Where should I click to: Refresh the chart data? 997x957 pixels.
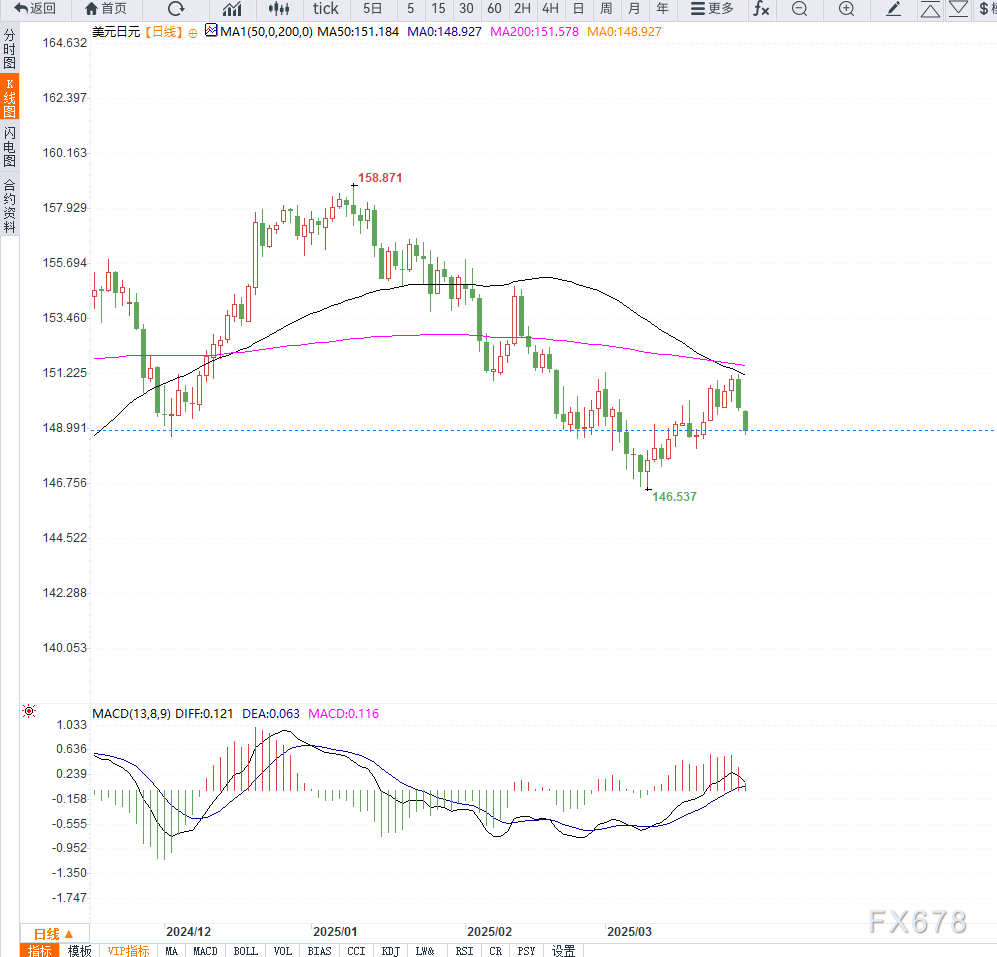point(176,9)
